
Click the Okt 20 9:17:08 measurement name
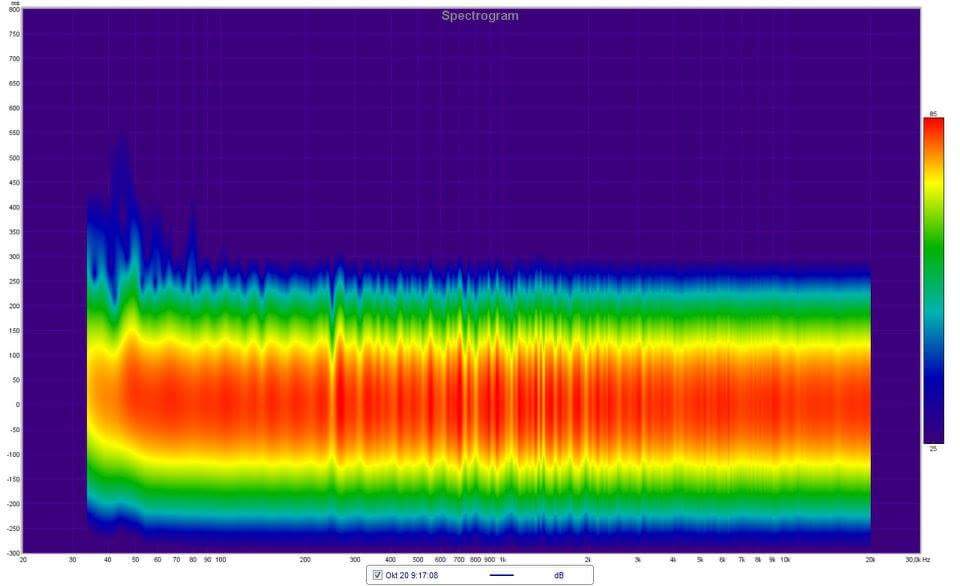click(x=410, y=575)
